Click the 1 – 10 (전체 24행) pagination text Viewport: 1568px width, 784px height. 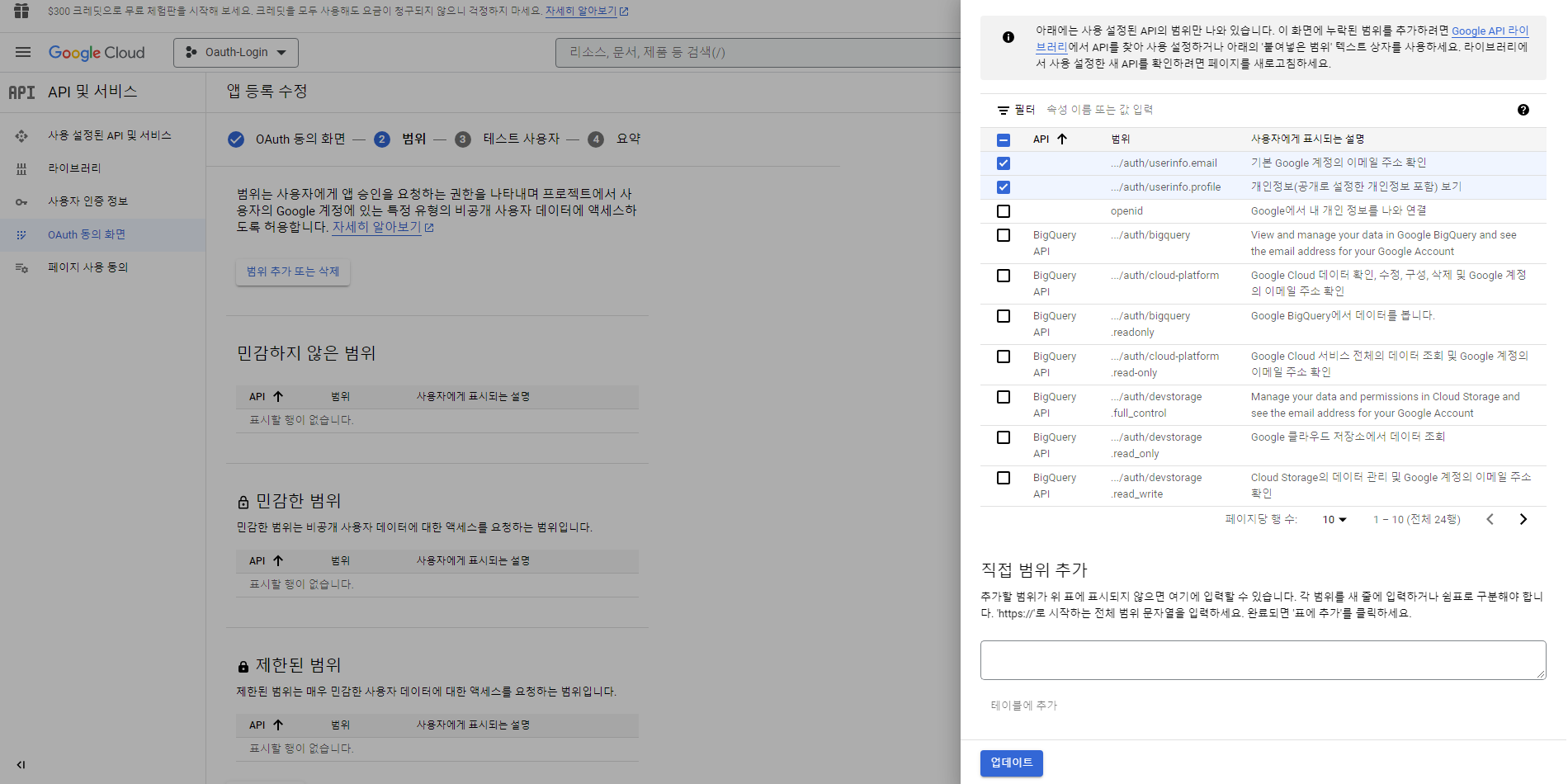(x=1416, y=519)
